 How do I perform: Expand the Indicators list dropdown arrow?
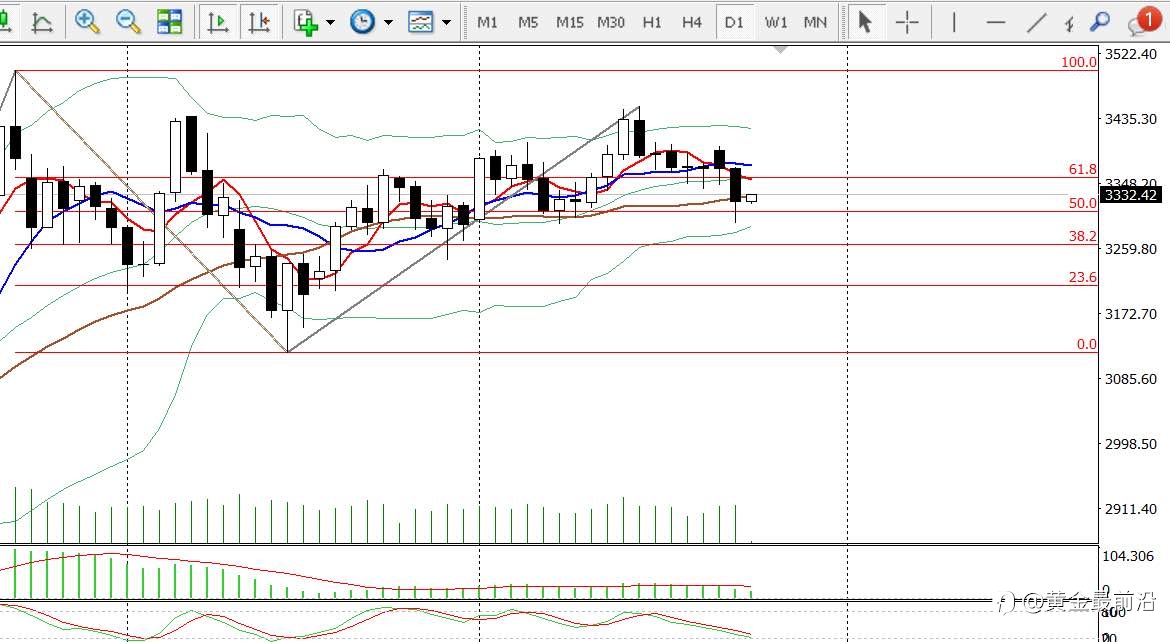coord(330,22)
